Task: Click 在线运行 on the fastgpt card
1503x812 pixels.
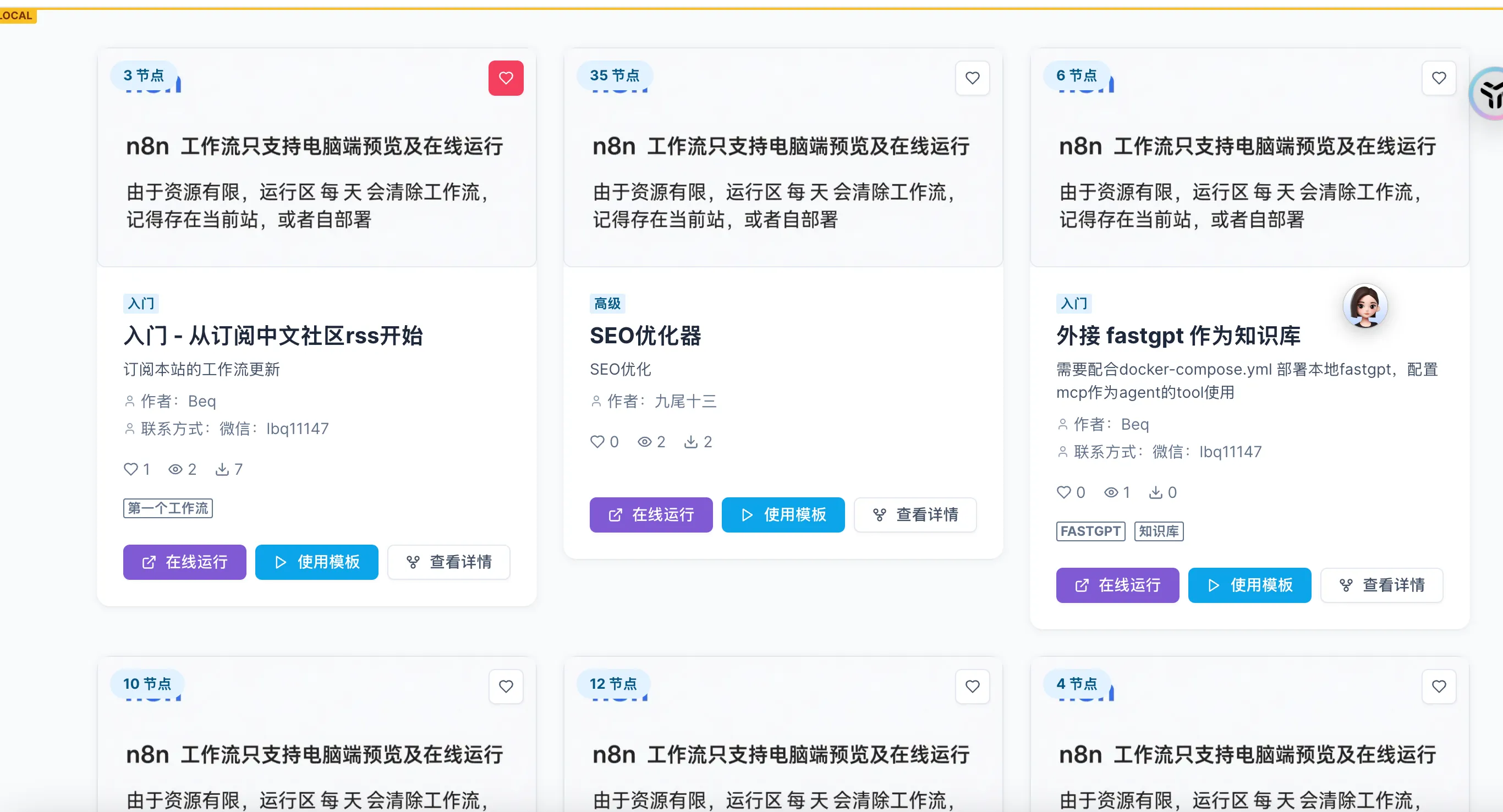Action: tap(1117, 585)
